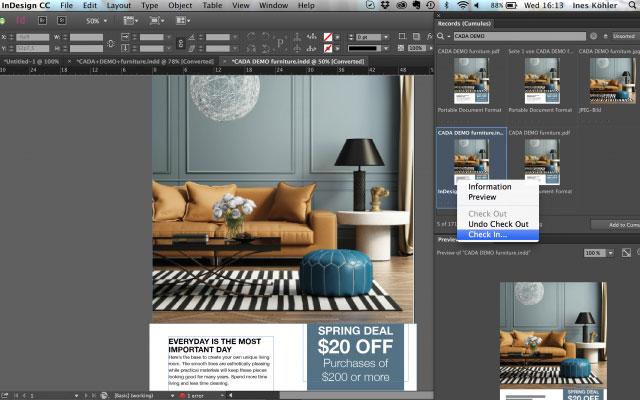Image resolution: width=640 pixels, height=400 pixels.
Task: Click the Bridge icon in application bar
Action: (x=41, y=20)
